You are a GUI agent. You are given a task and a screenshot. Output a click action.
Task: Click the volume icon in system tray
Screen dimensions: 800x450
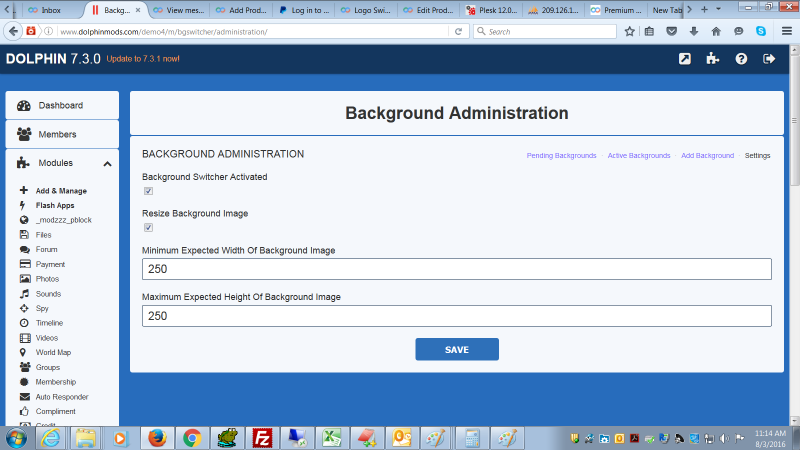pos(724,438)
